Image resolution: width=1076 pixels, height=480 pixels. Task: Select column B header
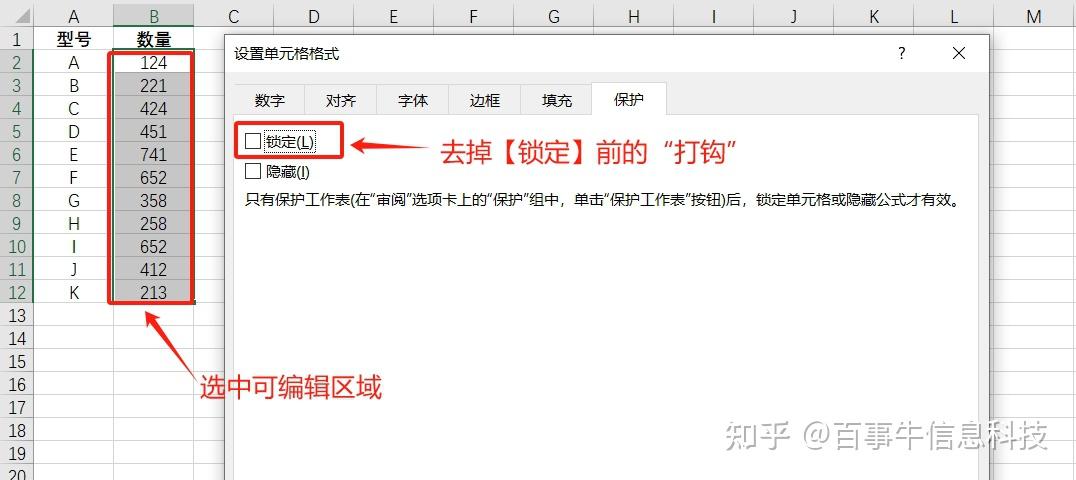click(154, 16)
